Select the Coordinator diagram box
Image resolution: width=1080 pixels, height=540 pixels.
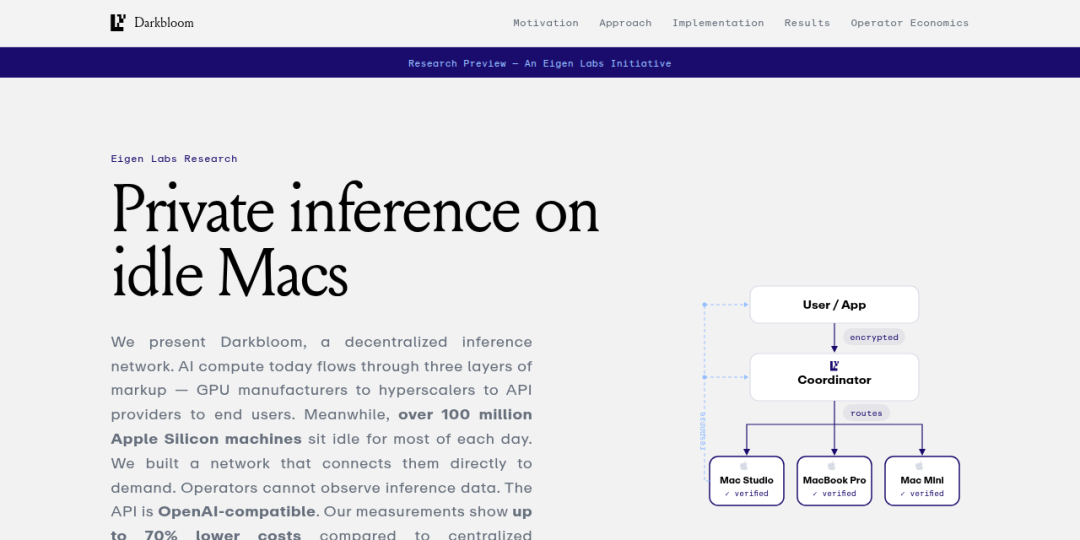834,377
